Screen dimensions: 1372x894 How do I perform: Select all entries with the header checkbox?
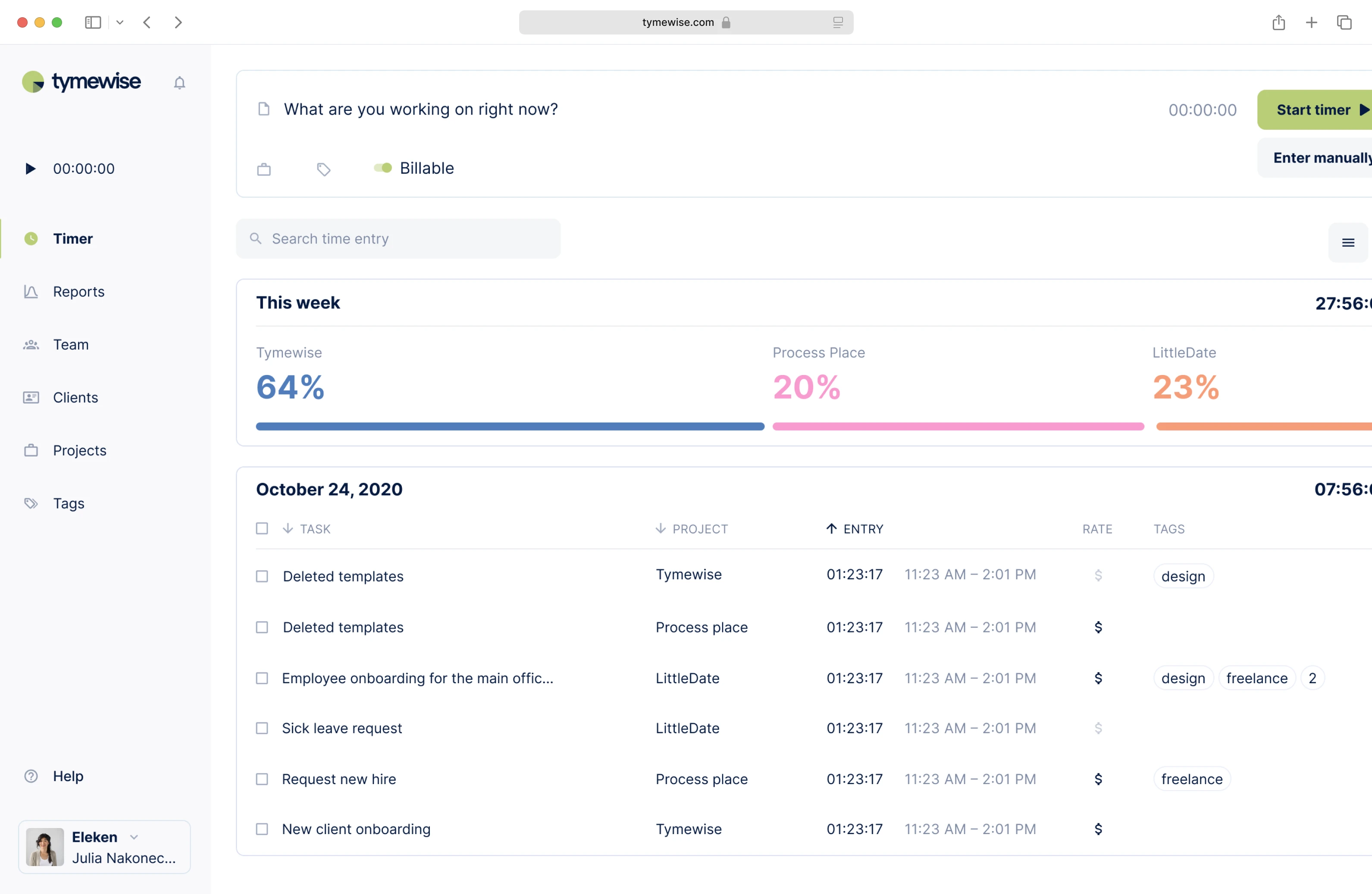pyautogui.click(x=262, y=528)
